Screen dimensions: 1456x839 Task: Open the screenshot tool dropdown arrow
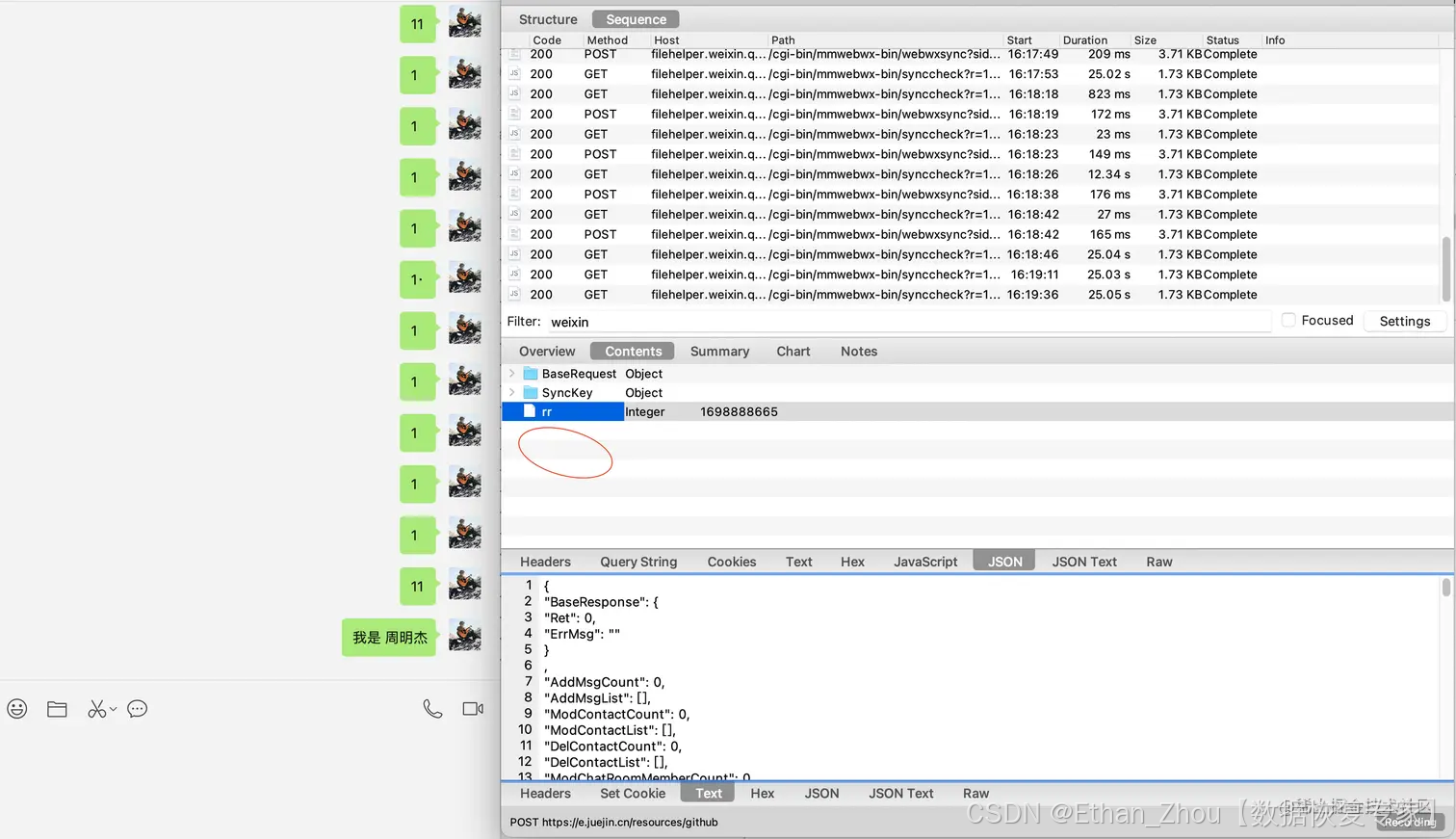pyautogui.click(x=113, y=710)
